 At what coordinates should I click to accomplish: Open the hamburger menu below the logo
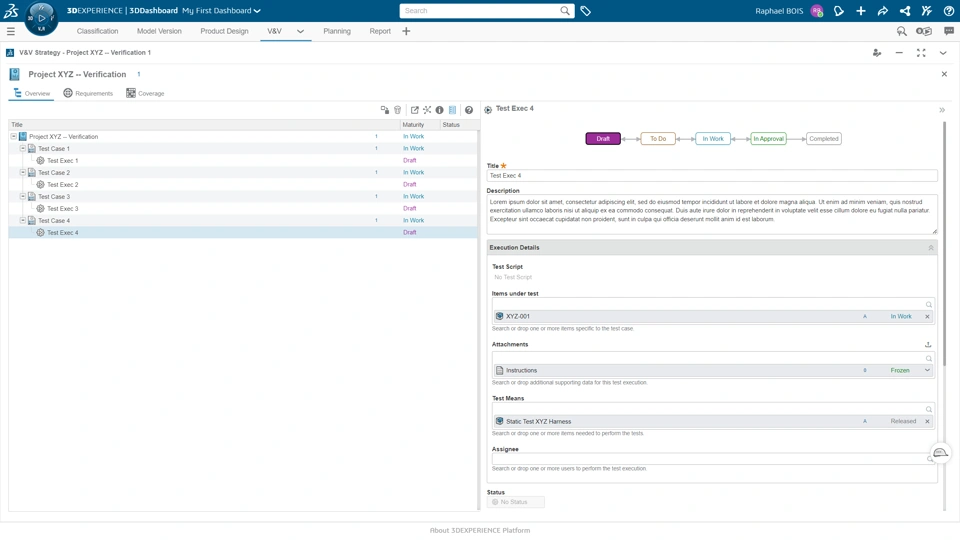[10, 31]
